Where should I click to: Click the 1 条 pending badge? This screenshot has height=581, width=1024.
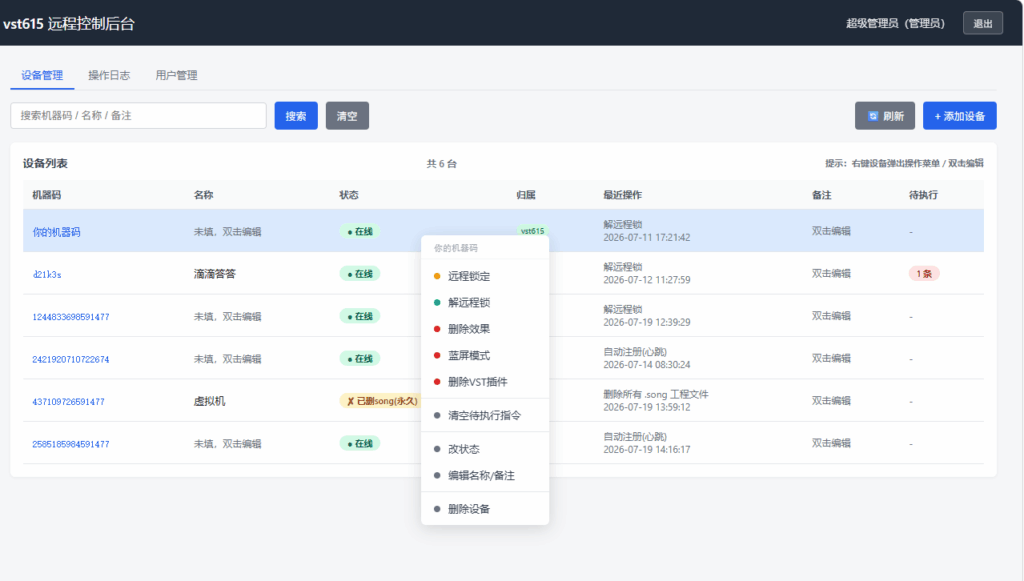click(x=924, y=274)
